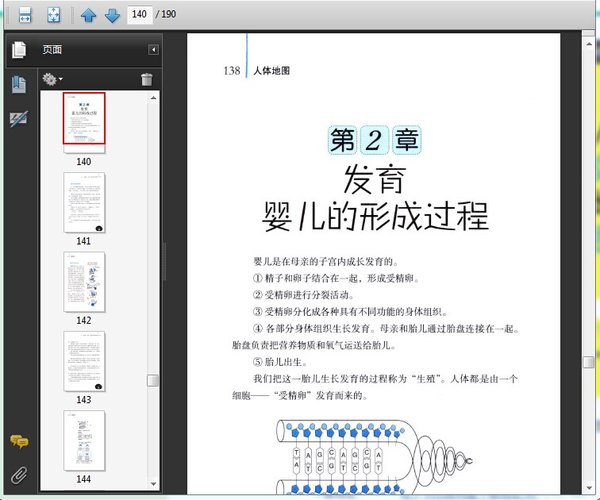Image resolution: width=600 pixels, height=500 pixels.
Task: Click the DNA diagram illustration
Action: (374, 457)
